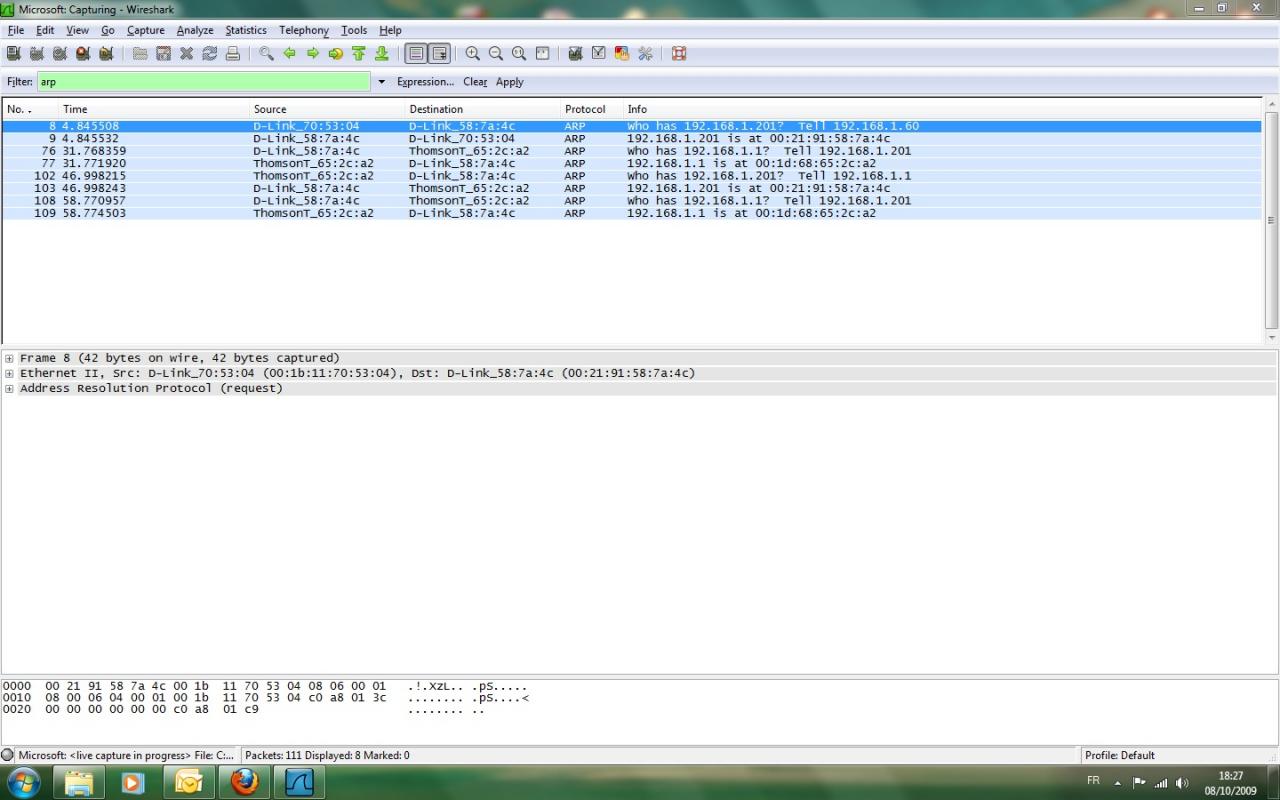Close the current capture file
The width and height of the screenshot is (1280, 800).
pyautogui.click(x=186, y=53)
